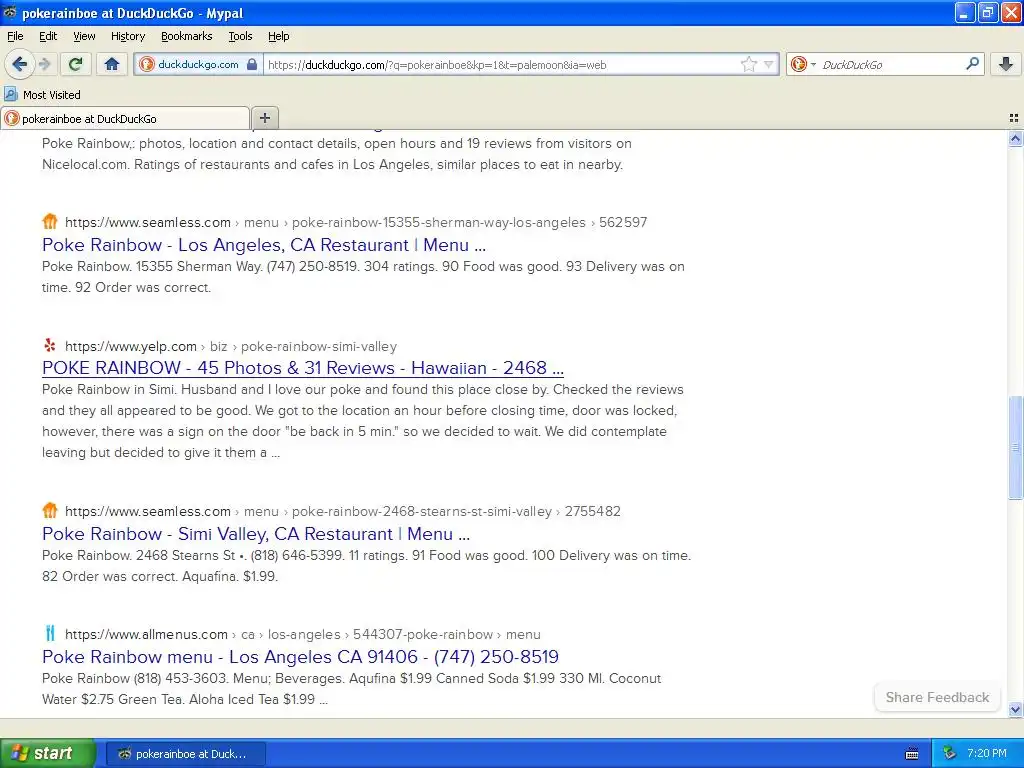Open the Windows start menu

coord(47,753)
